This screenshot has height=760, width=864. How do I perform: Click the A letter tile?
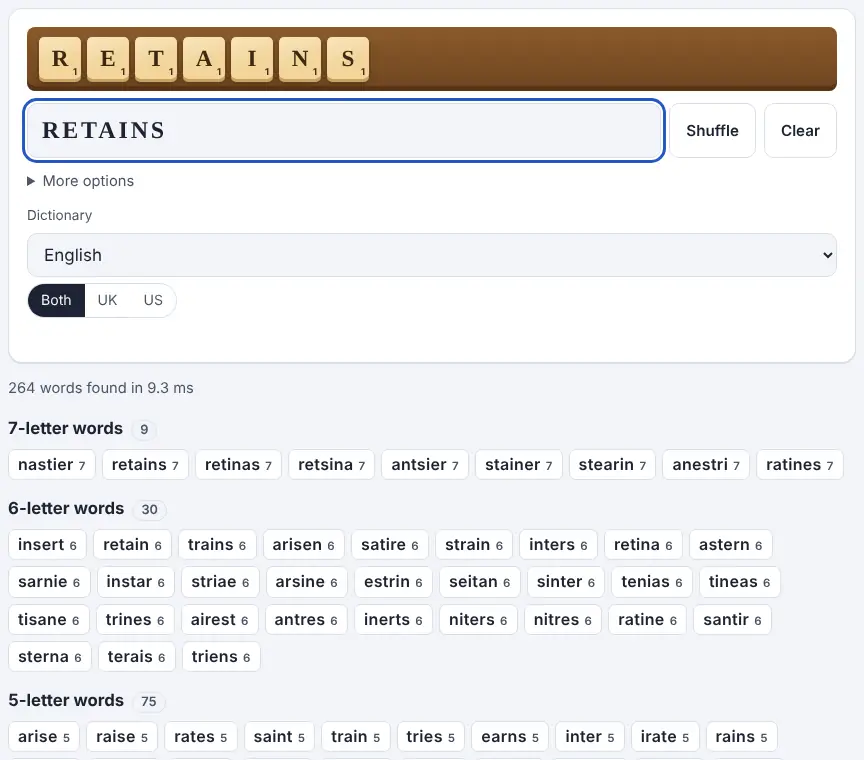click(x=204, y=59)
